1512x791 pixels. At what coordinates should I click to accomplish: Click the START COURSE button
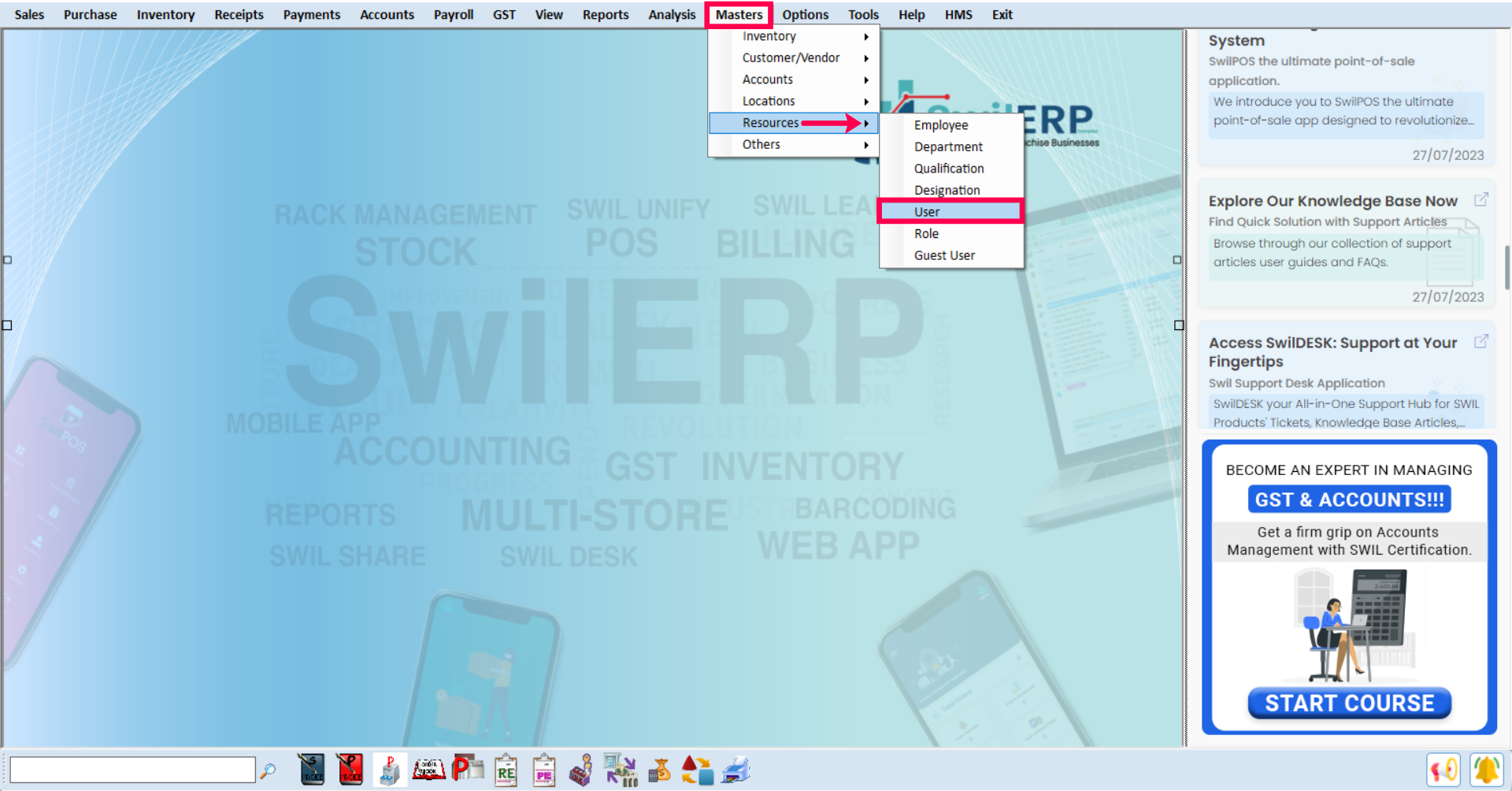point(1349,703)
